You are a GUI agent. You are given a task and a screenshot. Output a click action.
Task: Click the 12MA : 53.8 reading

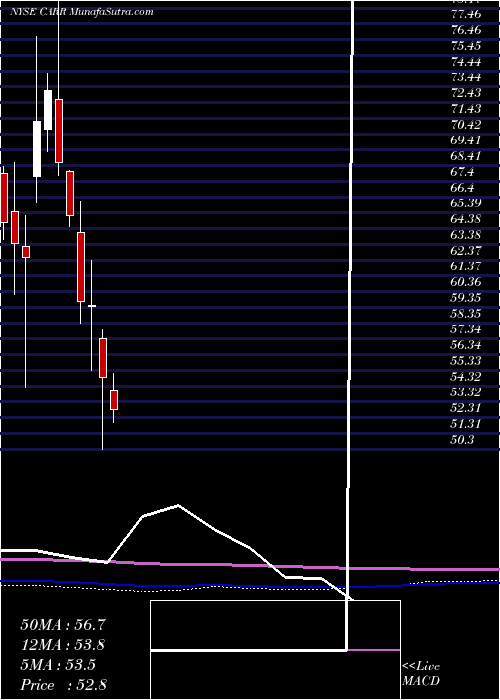tap(63, 645)
